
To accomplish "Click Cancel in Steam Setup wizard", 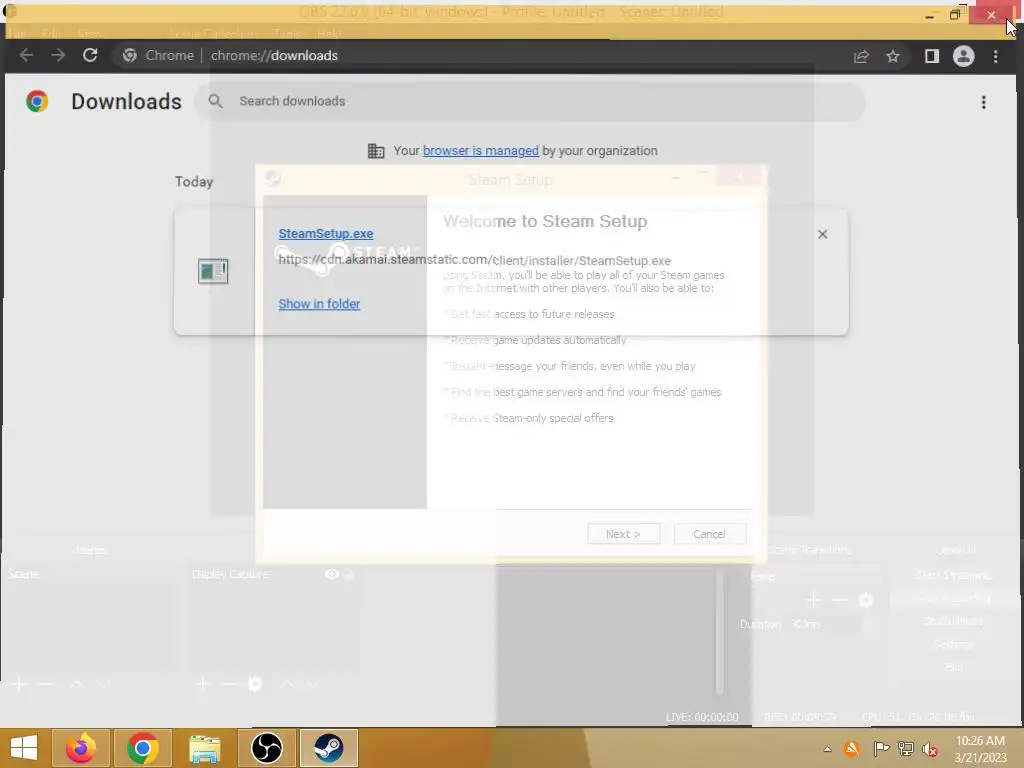I will pos(709,534).
